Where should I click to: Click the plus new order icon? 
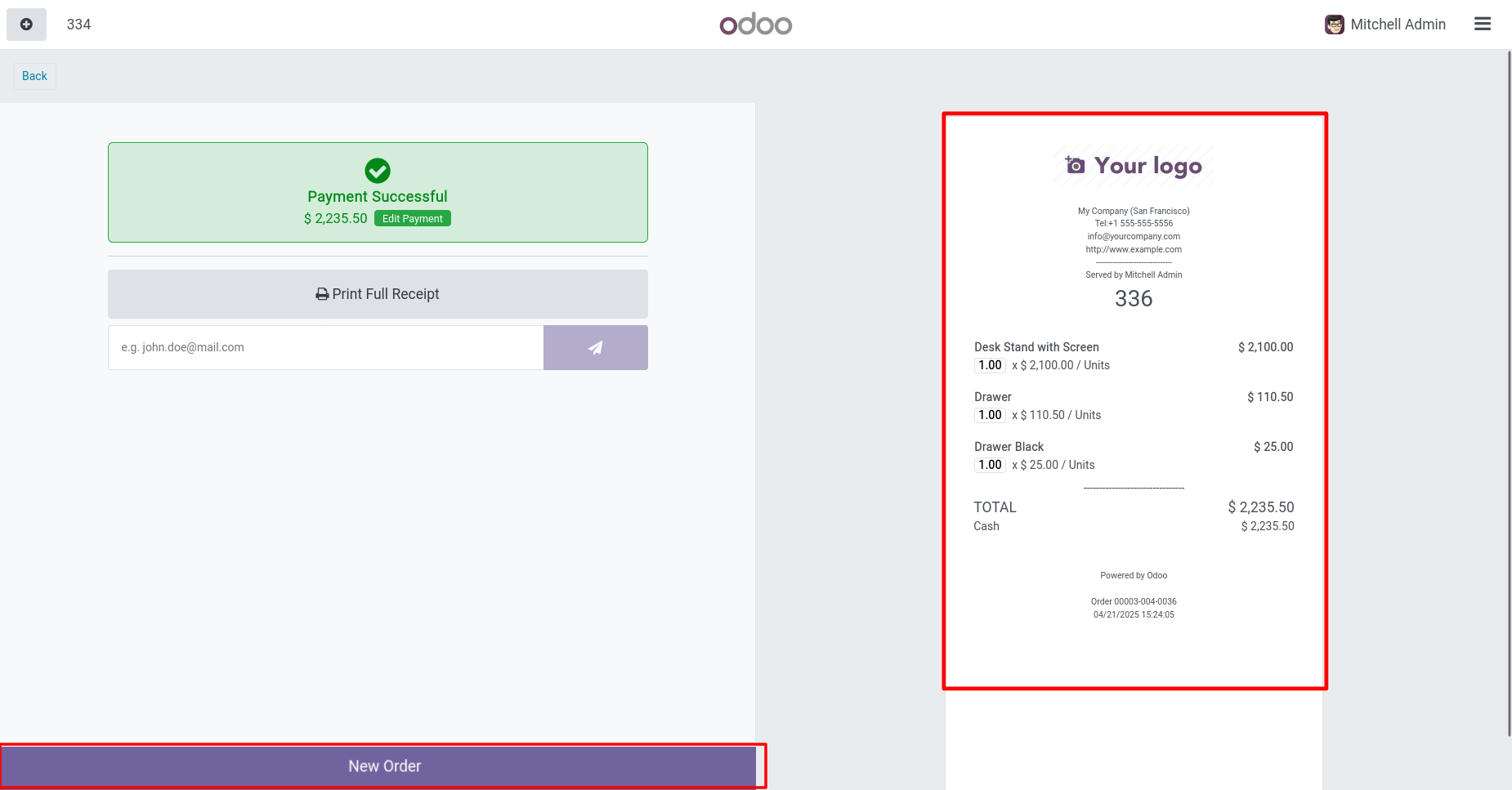coord(26,25)
